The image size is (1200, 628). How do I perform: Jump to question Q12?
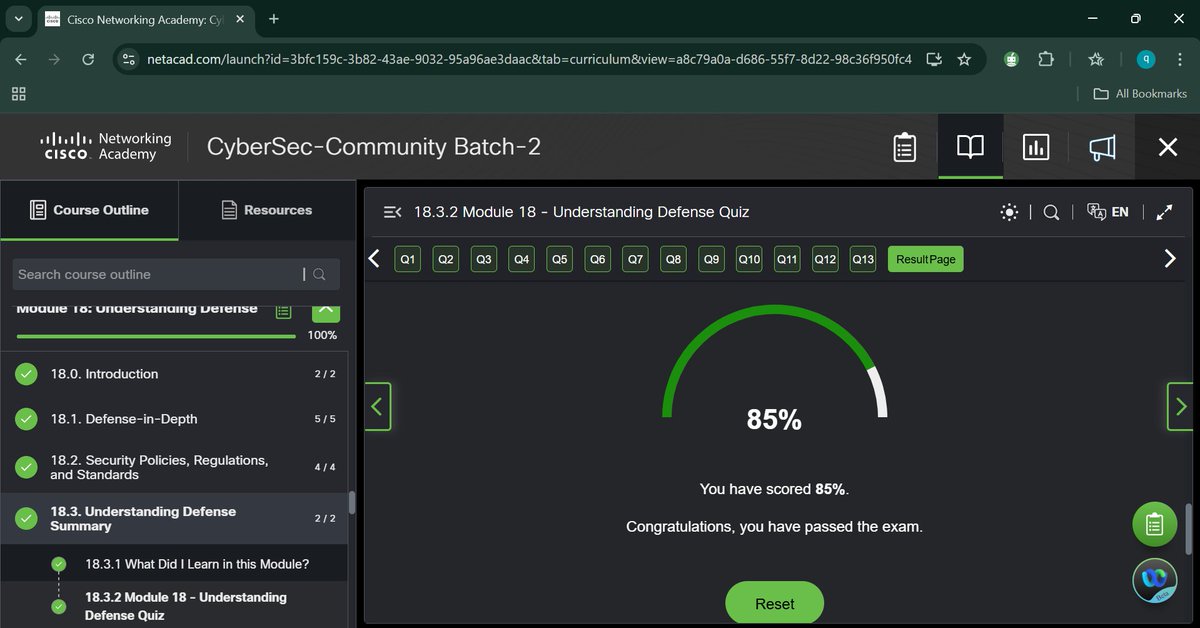click(825, 259)
